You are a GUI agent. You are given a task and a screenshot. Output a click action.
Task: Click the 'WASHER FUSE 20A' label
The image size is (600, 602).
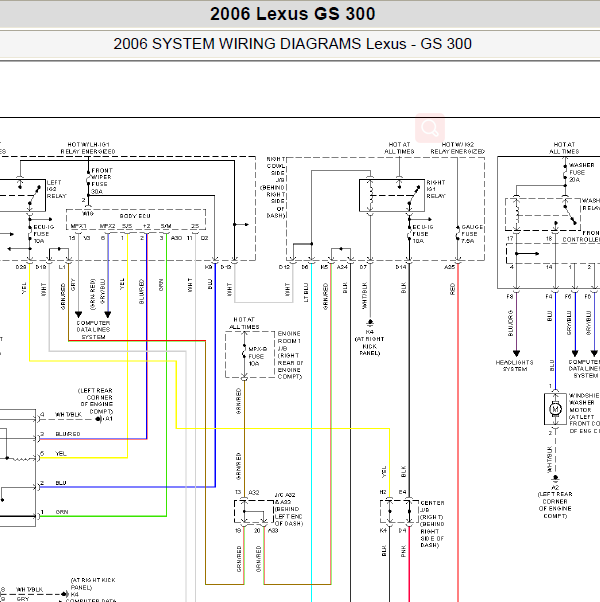click(581, 172)
